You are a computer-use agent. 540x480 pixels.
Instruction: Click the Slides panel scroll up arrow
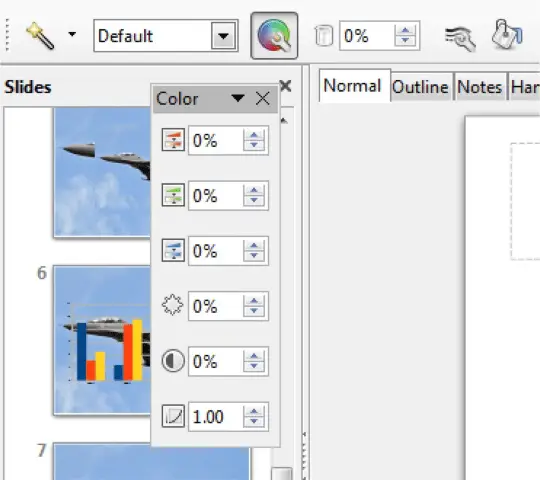pyautogui.click(x=284, y=121)
